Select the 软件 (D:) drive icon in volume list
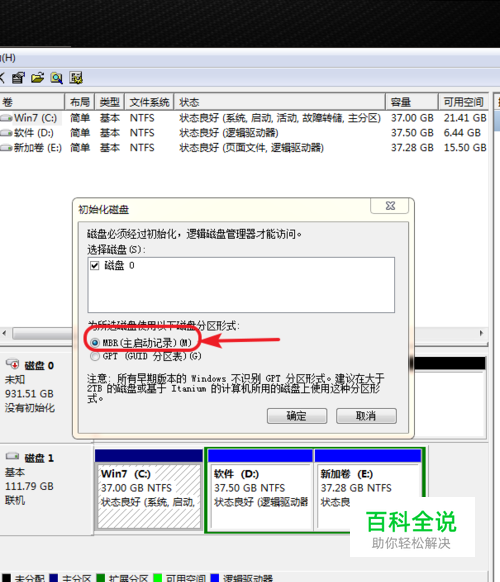Image resolution: width=500 pixels, height=582 pixels. click(6, 133)
